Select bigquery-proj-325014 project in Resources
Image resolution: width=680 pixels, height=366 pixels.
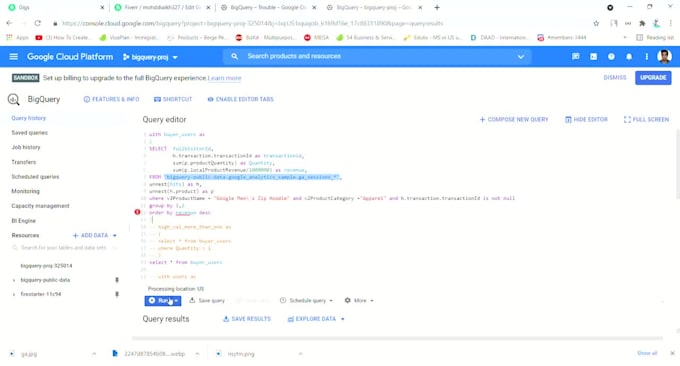[x=46, y=265]
